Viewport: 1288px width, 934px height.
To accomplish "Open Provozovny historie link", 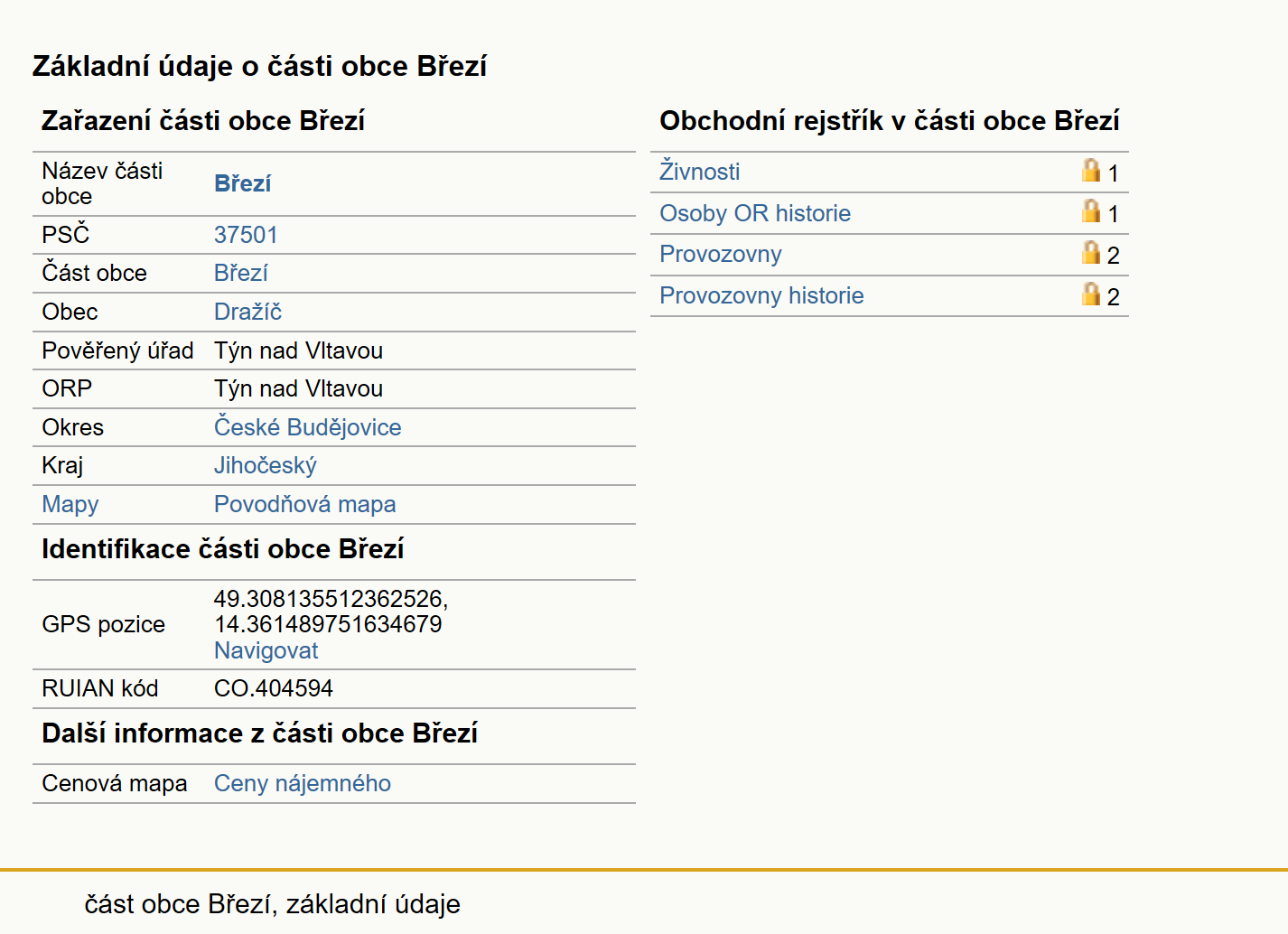I will (761, 295).
